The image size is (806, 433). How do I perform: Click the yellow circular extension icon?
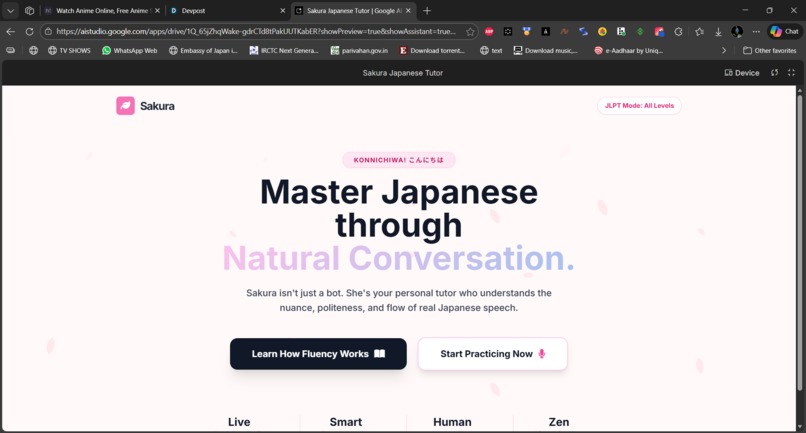coord(602,31)
